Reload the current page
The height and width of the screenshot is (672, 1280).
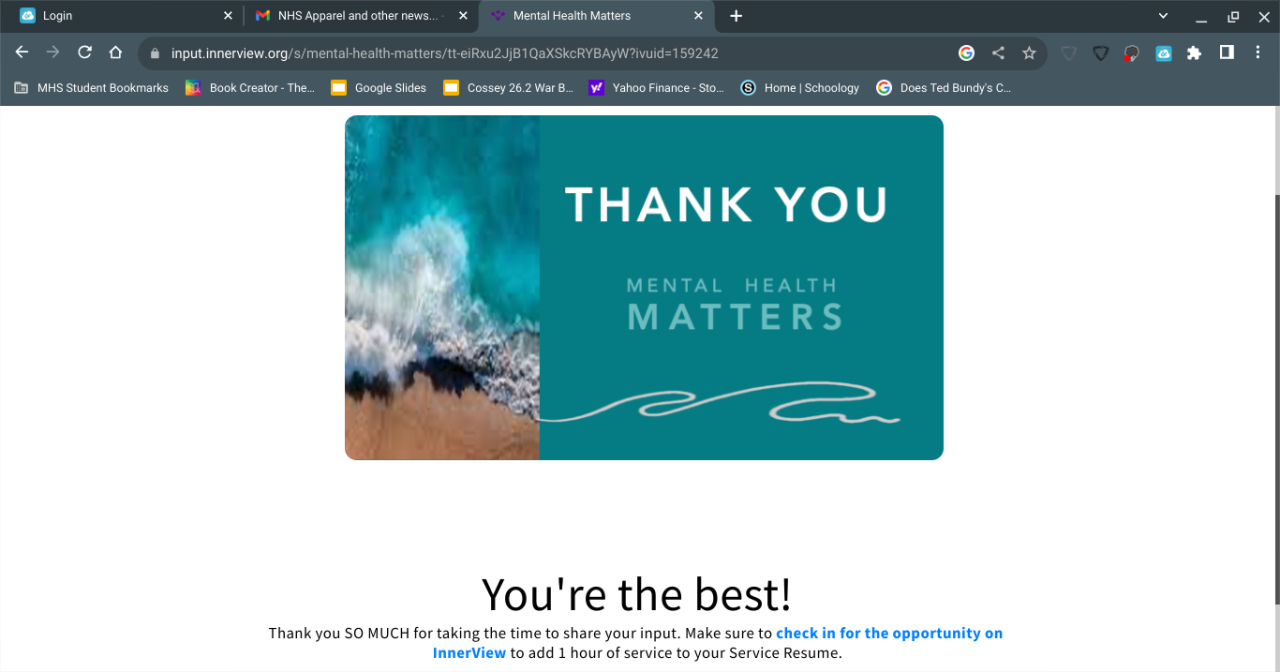pyautogui.click(x=85, y=53)
